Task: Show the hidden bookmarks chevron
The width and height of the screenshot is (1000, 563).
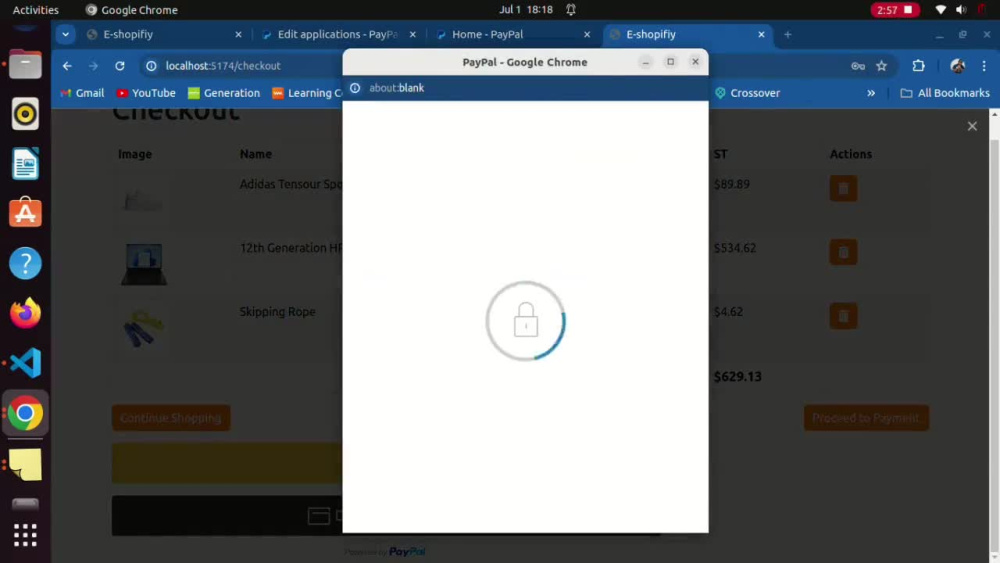Action: (871, 93)
